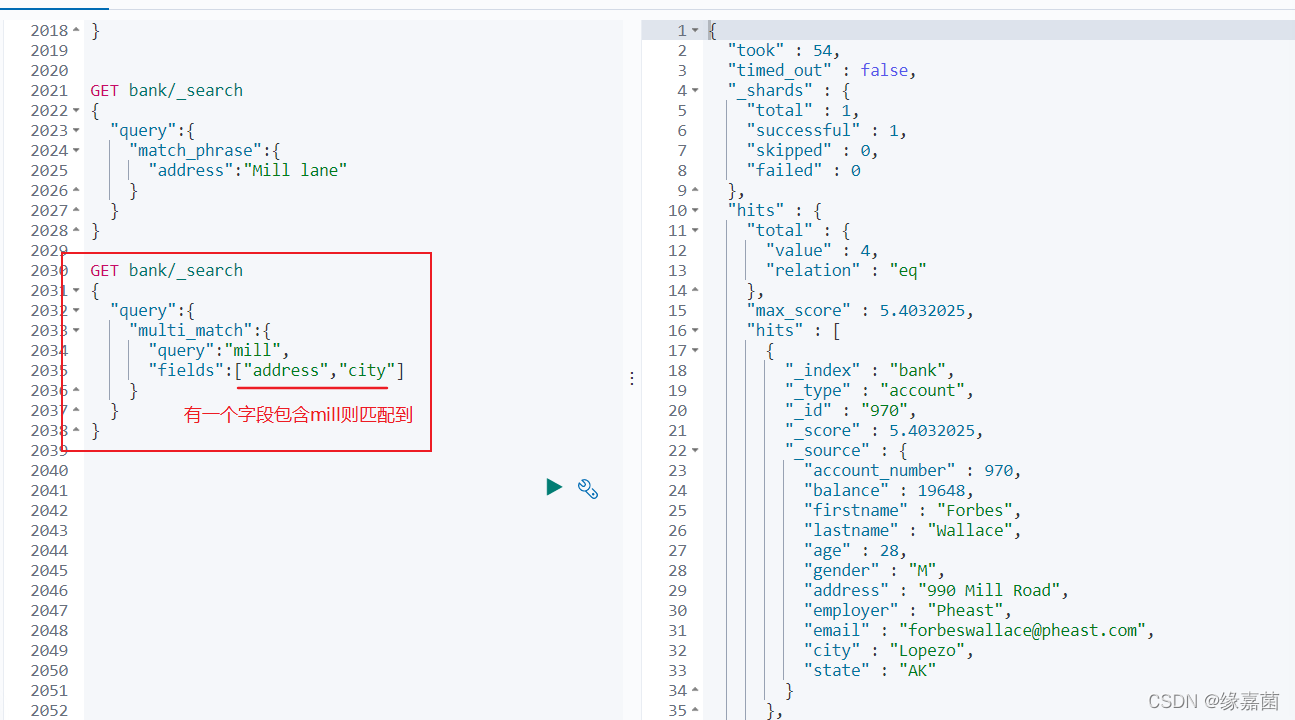The width and height of the screenshot is (1295, 720).
Task: Click the fold-end marker at line 2038
Action: point(77,430)
